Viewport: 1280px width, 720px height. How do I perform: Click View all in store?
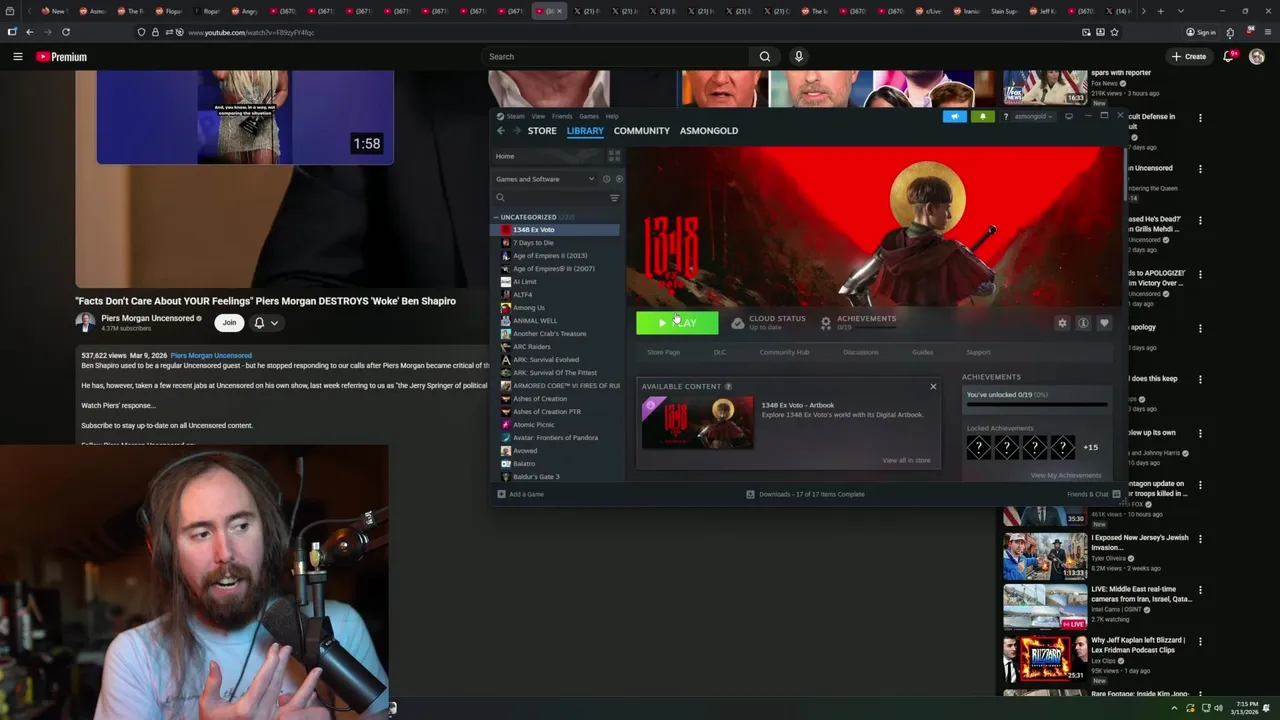906,460
